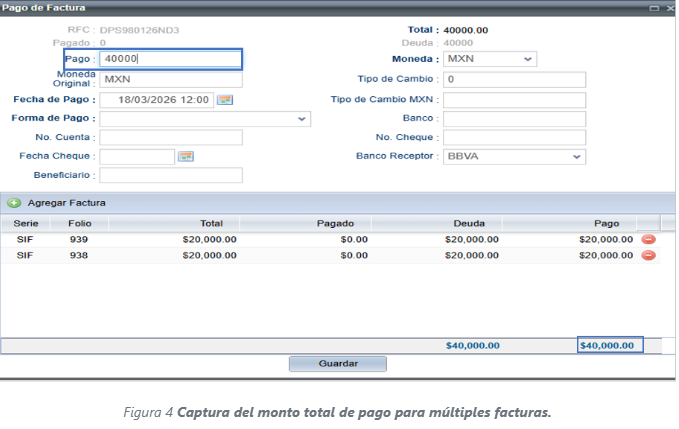Viewport: 679px width, 429px height.
Task: Click the No. Cuenta text box
Action: [x=170, y=138]
